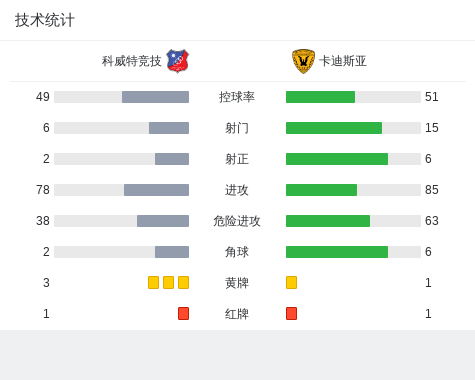Click the 技术统计 section heading

(x=45, y=20)
